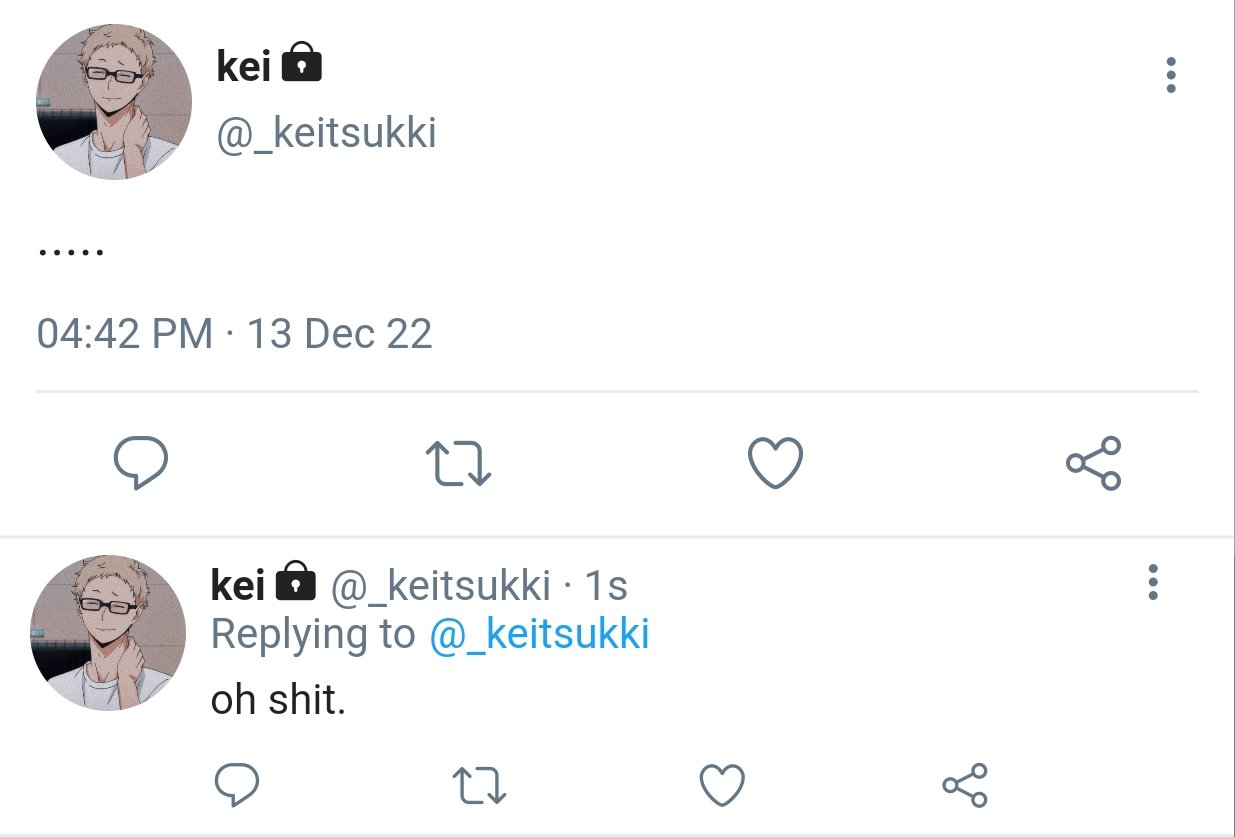Reply to the main '.....' tweet
1235x837 pixels.
(140, 464)
